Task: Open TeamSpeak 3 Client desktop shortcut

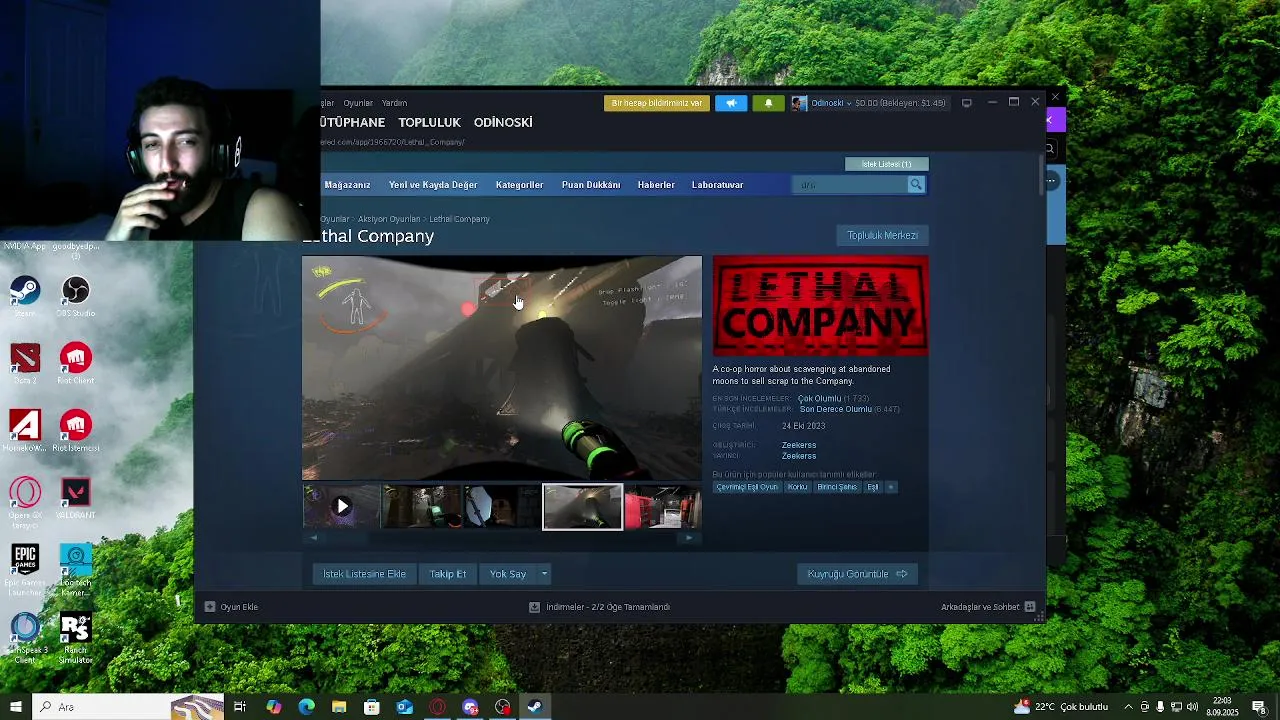Action: [25, 638]
